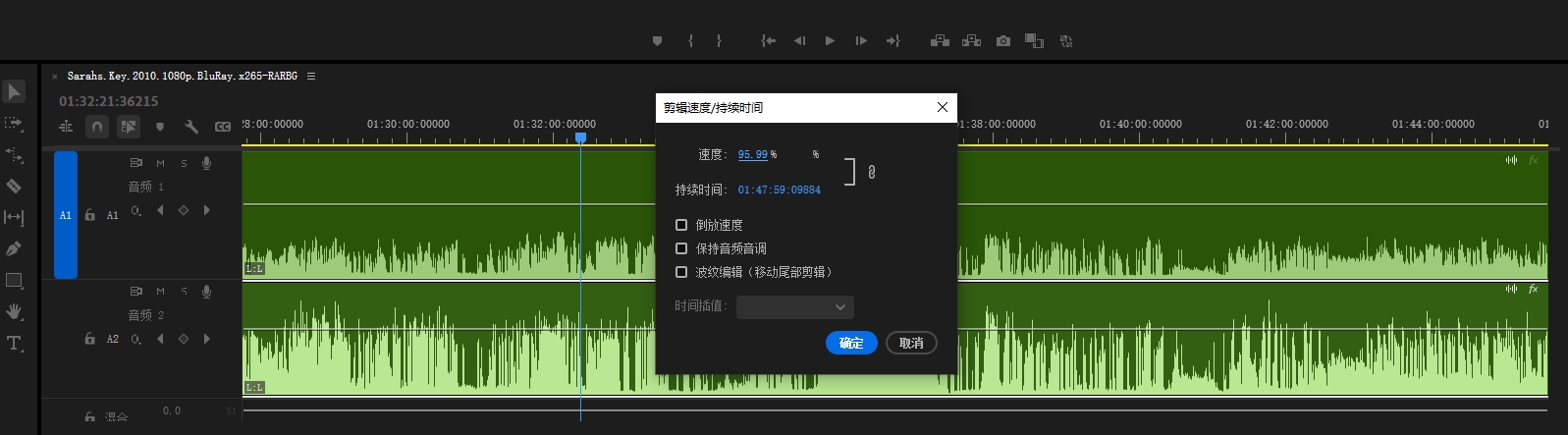The image size is (1568, 435).
Task: Click 确定 to confirm the speed change
Action: 851,343
